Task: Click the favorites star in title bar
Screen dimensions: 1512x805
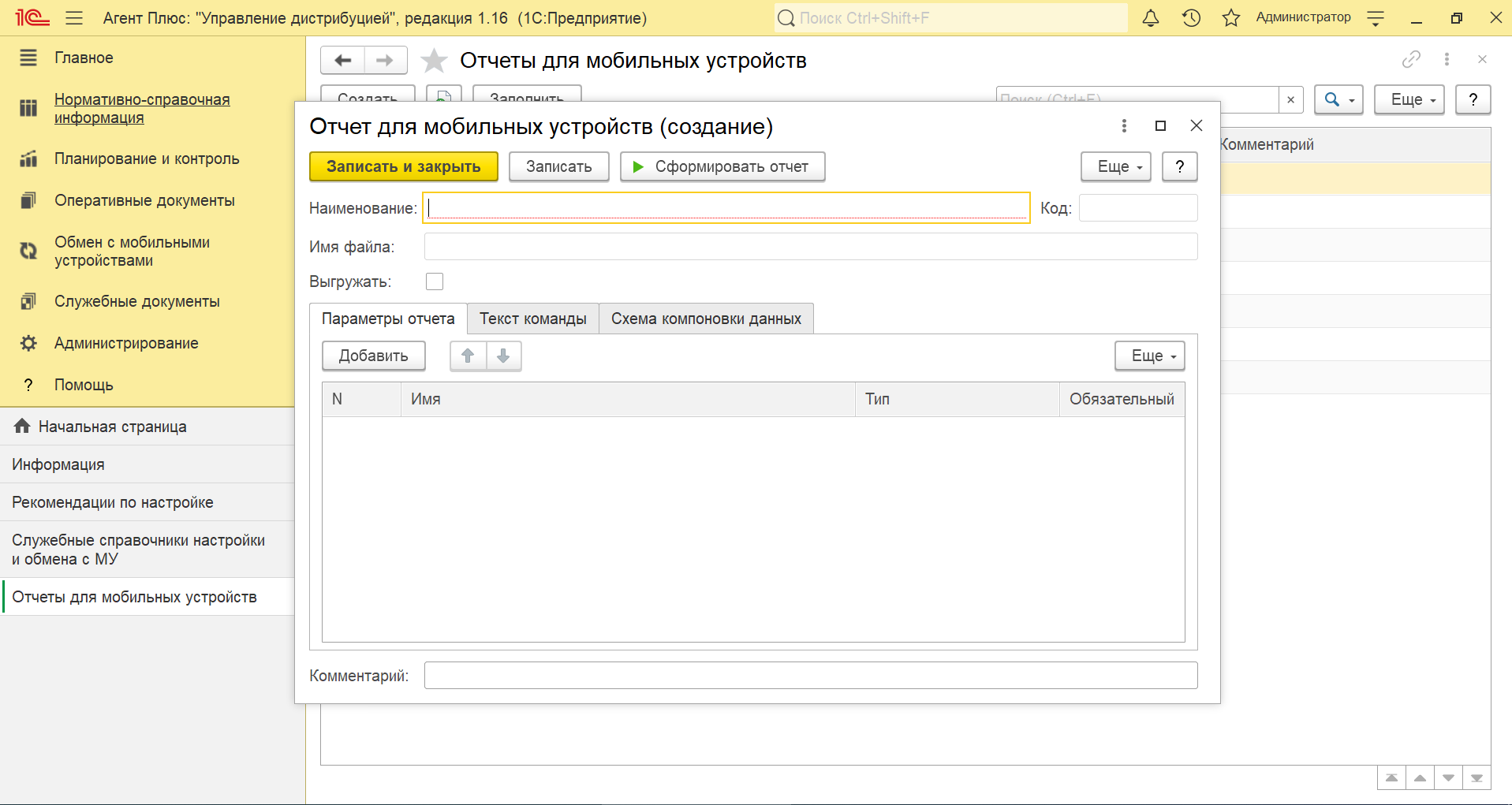Action: (1230, 18)
